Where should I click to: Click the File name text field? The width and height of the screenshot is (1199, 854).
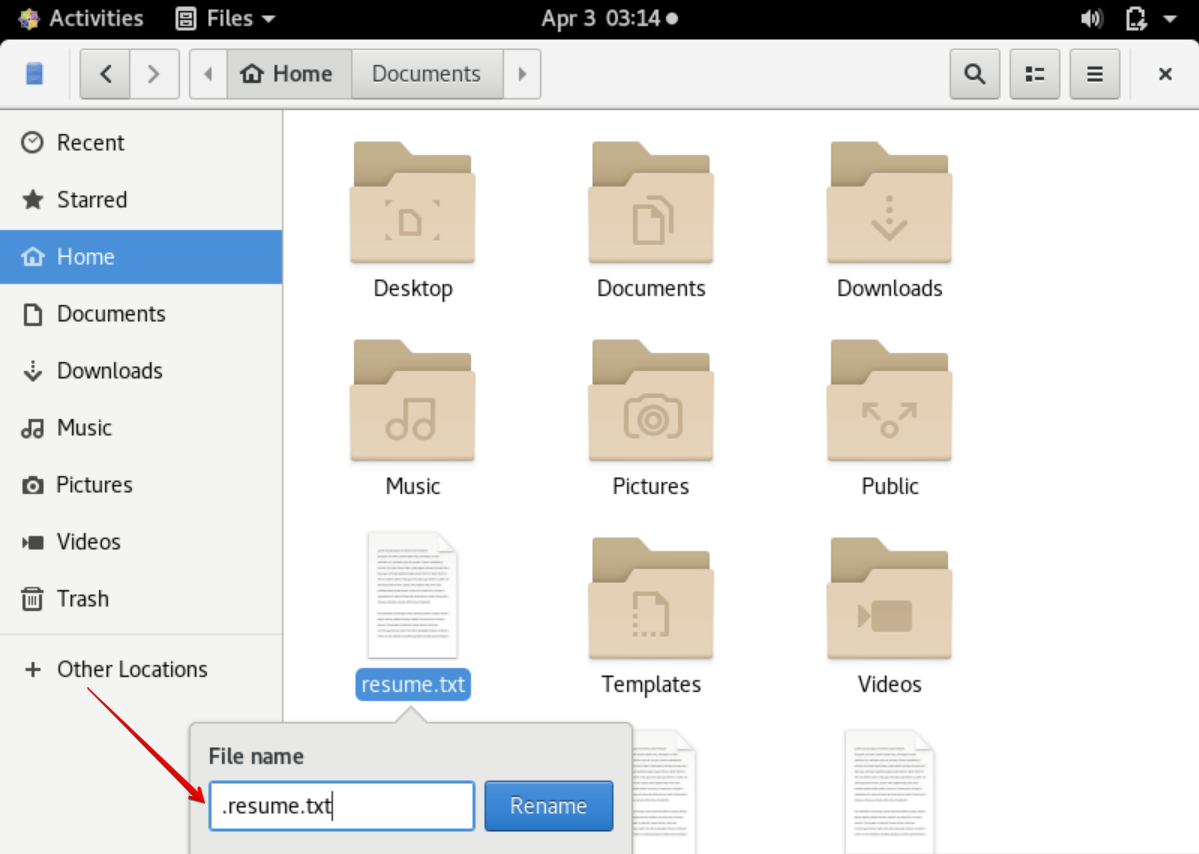pos(342,806)
